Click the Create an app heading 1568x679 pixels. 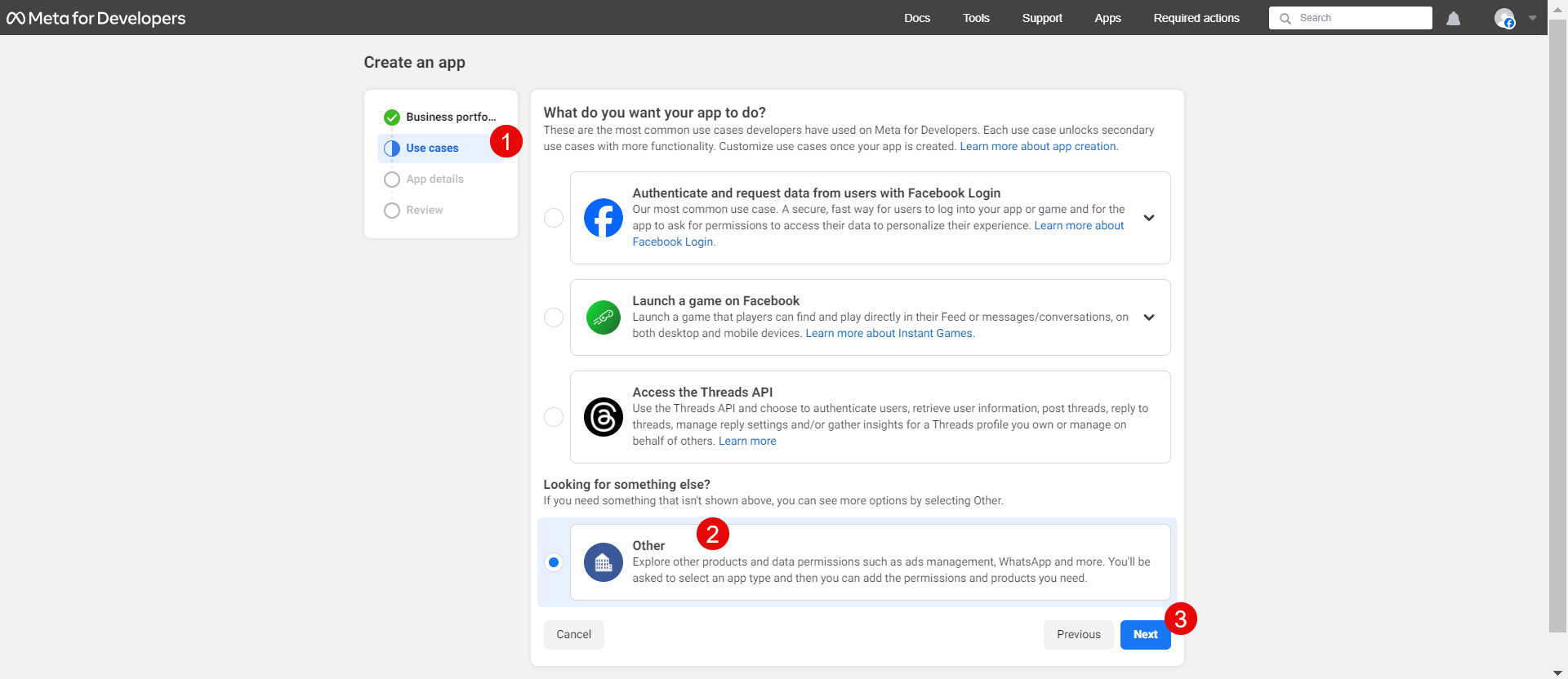[x=414, y=63]
